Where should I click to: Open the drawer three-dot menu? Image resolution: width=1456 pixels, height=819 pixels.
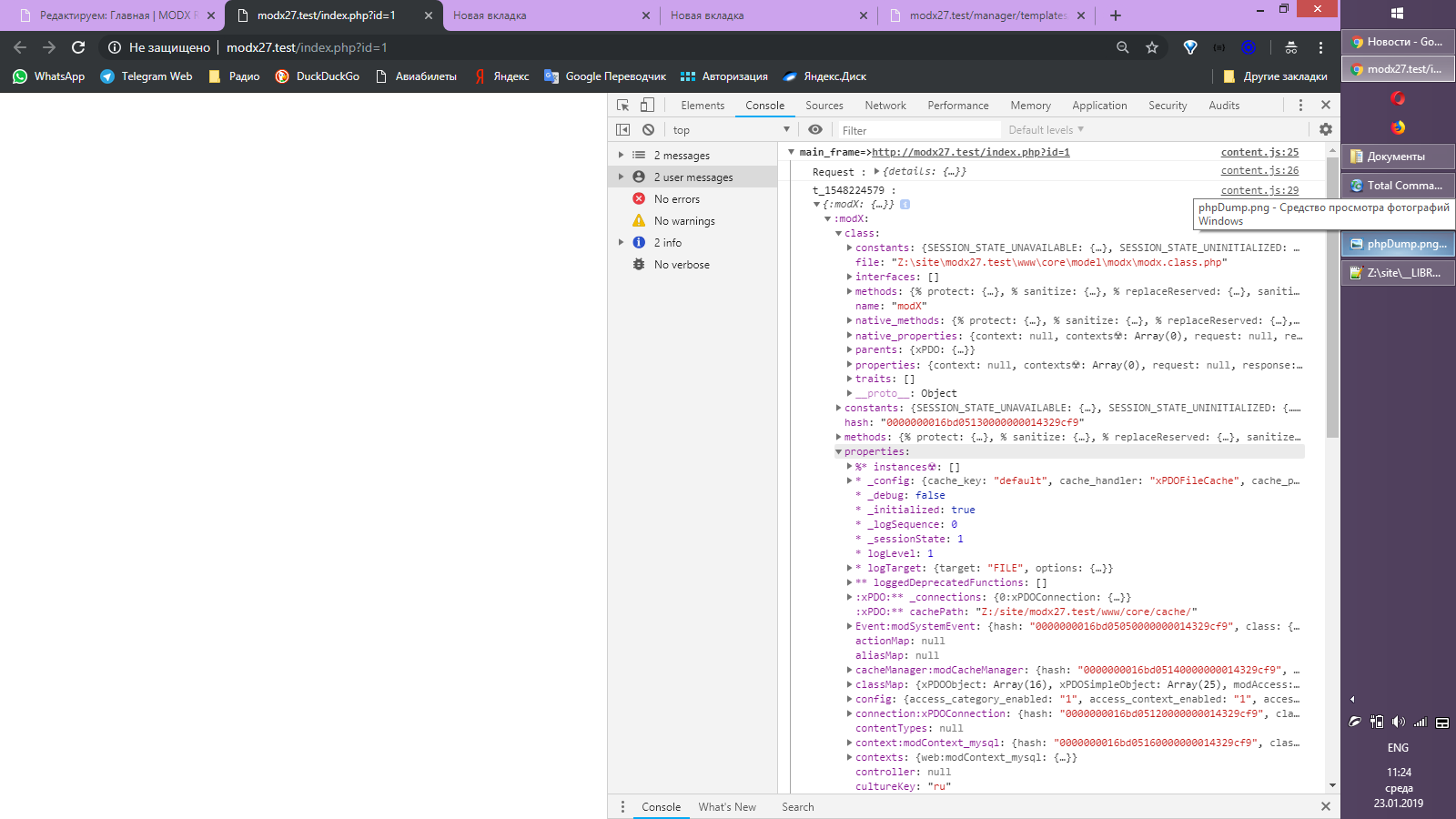(x=622, y=806)
